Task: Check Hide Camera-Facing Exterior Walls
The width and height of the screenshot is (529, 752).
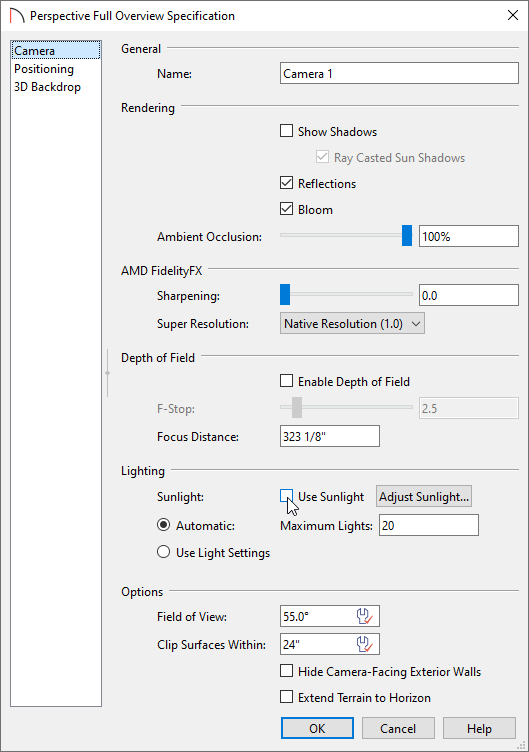Action: (x=286, y=671)
